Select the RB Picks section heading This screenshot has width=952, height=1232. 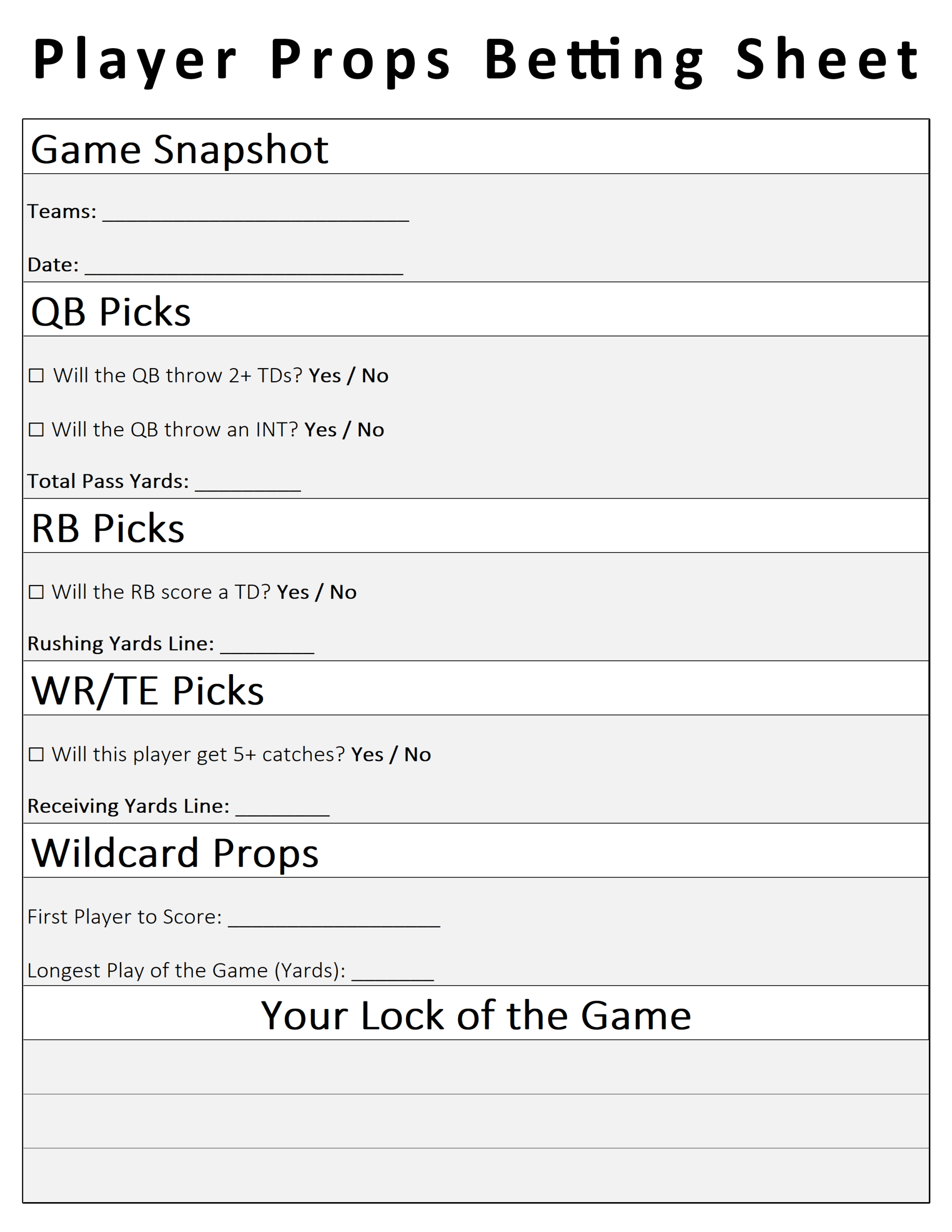pyautogui.click(x=108, y=528)
